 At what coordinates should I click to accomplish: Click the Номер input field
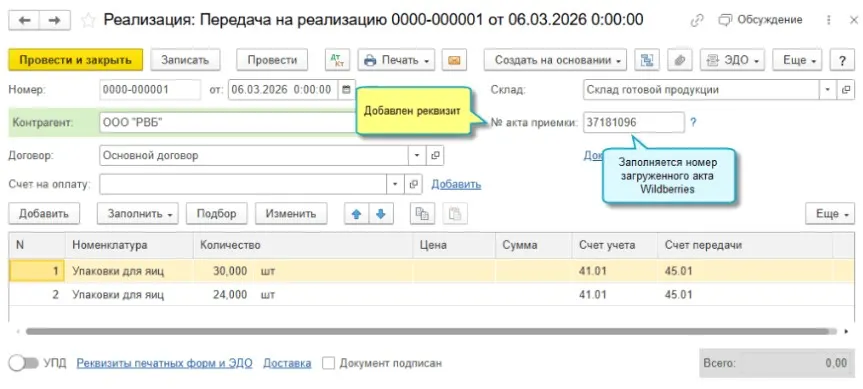click(150, 90)
